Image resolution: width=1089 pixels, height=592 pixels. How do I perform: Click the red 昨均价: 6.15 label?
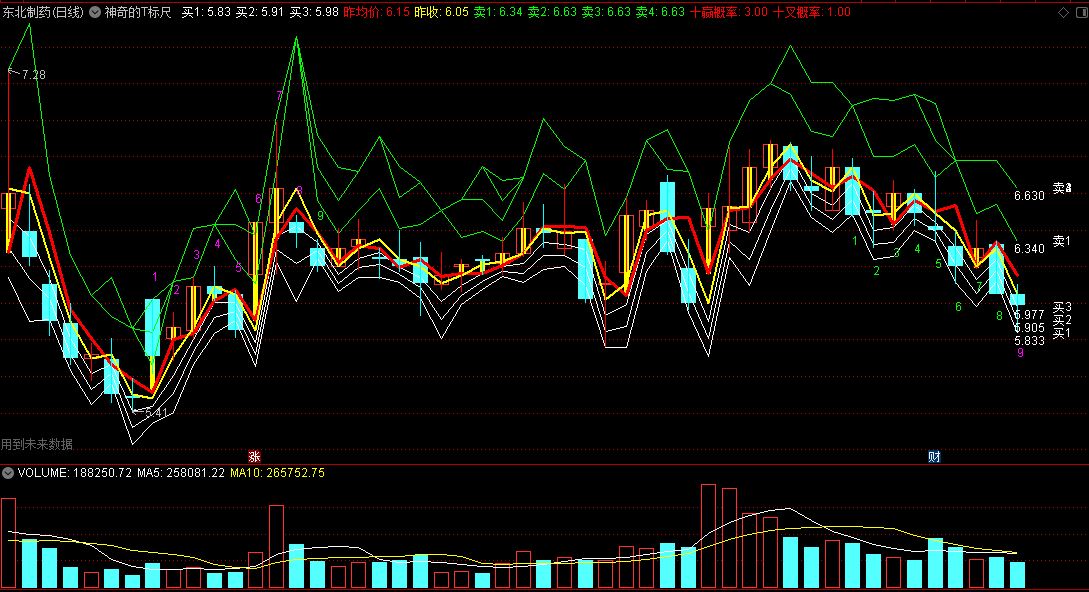pyautogui.click(x=377, y=13)
